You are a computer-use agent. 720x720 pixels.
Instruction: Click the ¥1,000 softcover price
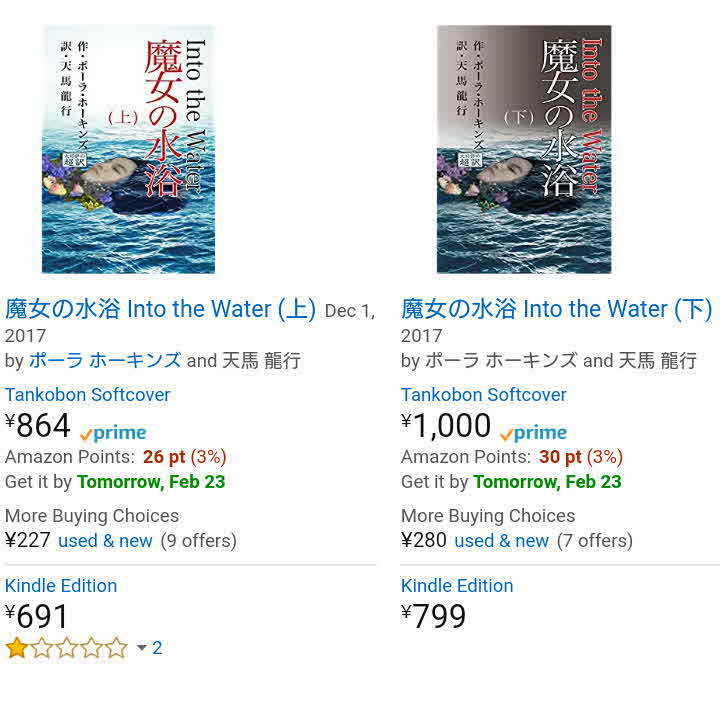pyautogui.click(x=447, y=427)
